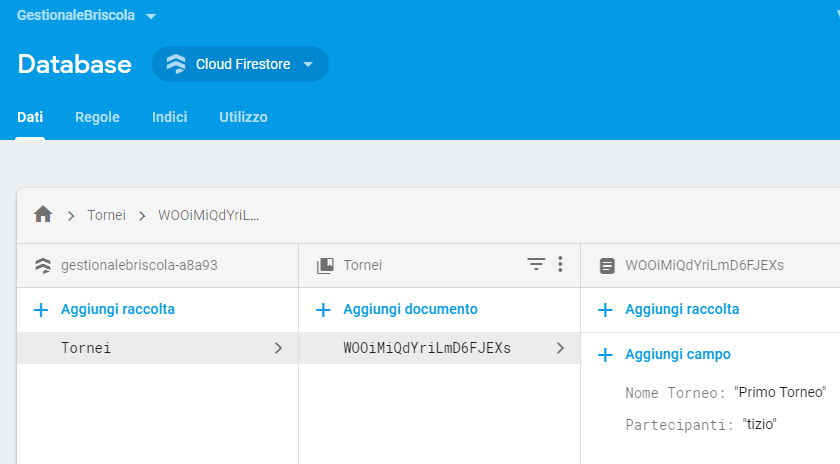Open the Tornei column three-dot menu

click(x=560, y=265)
